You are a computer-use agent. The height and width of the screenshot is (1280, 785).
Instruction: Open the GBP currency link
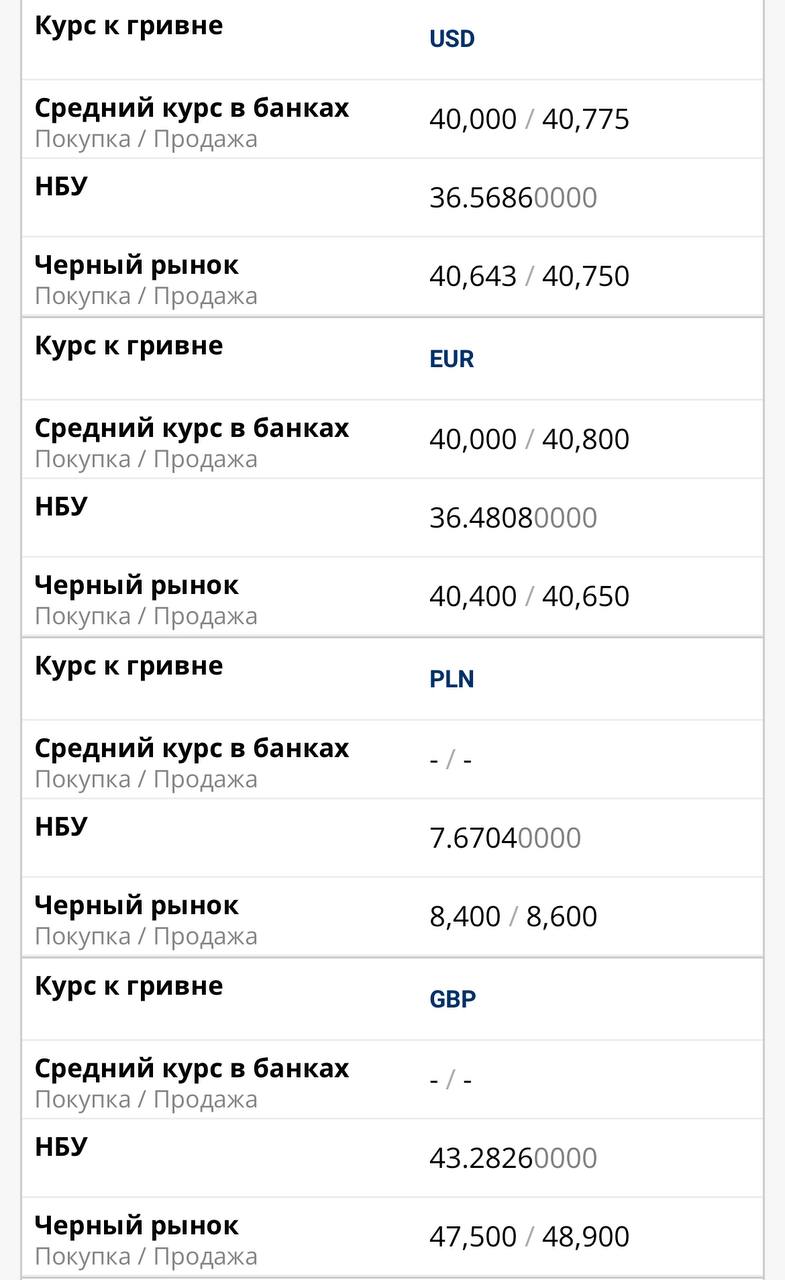pos(453,999)
